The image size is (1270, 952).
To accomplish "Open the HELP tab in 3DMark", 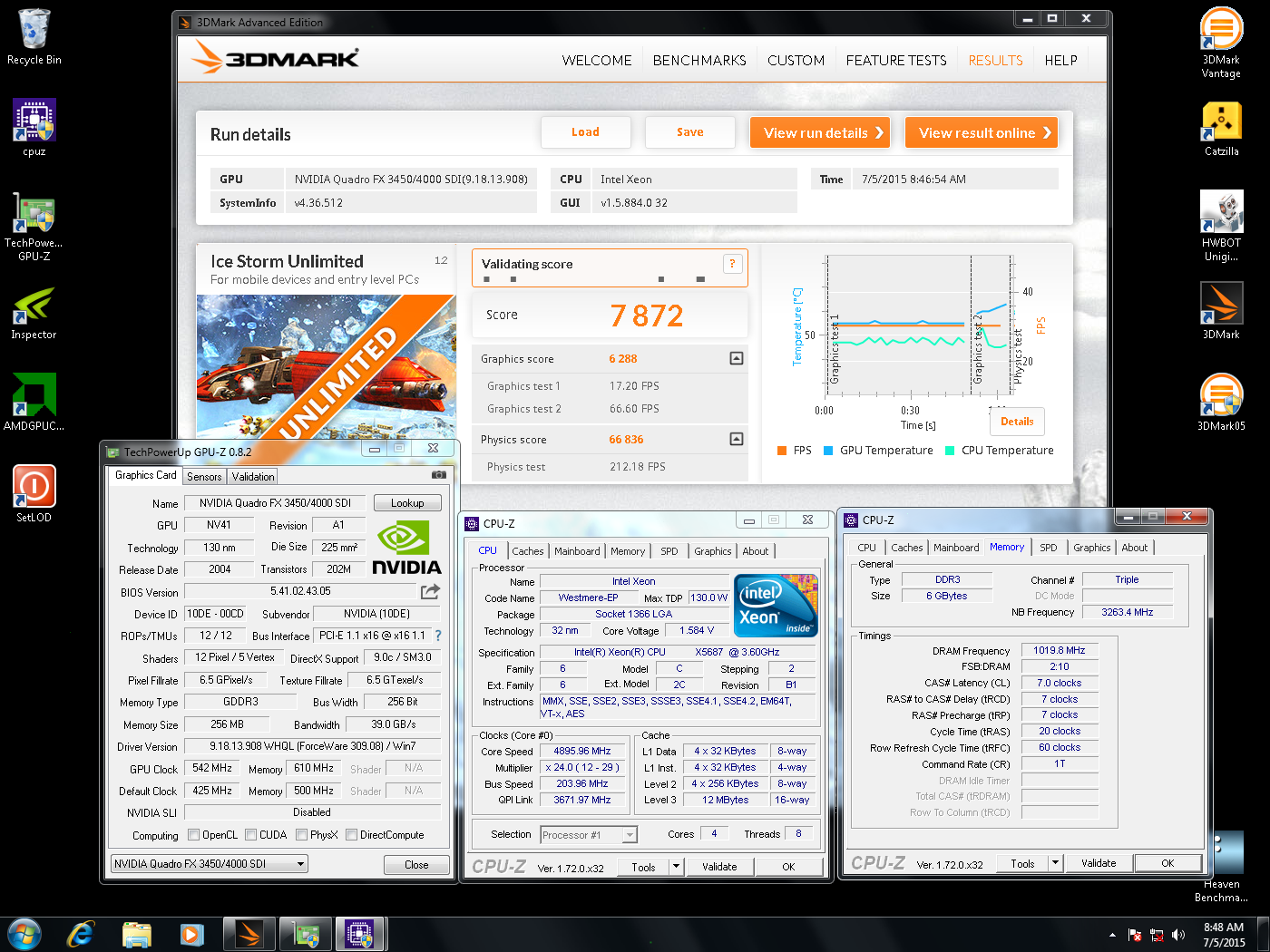I will (x=1060, y=61).
